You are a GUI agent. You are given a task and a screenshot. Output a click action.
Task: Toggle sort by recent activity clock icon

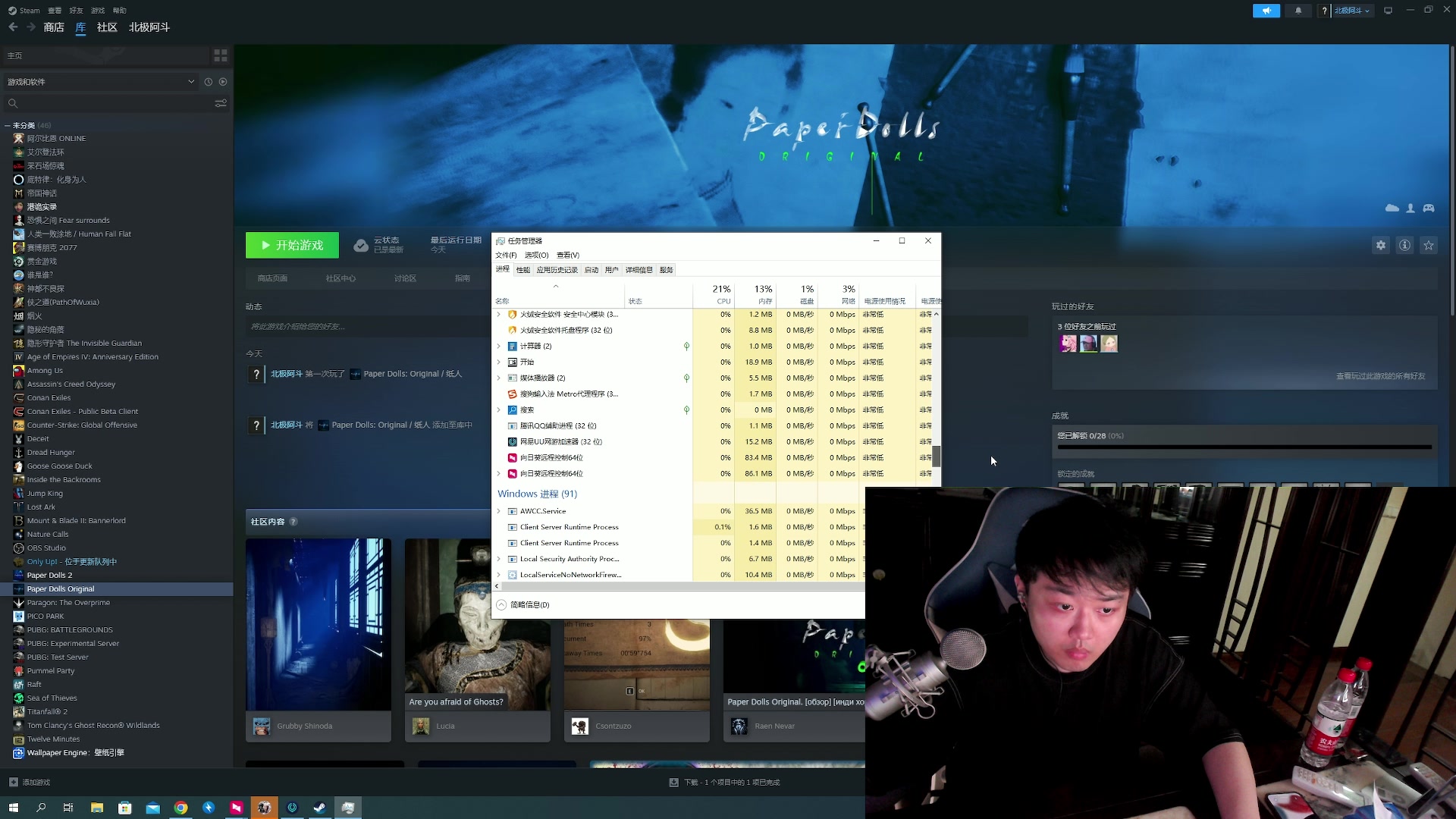[x=209, y=82]
